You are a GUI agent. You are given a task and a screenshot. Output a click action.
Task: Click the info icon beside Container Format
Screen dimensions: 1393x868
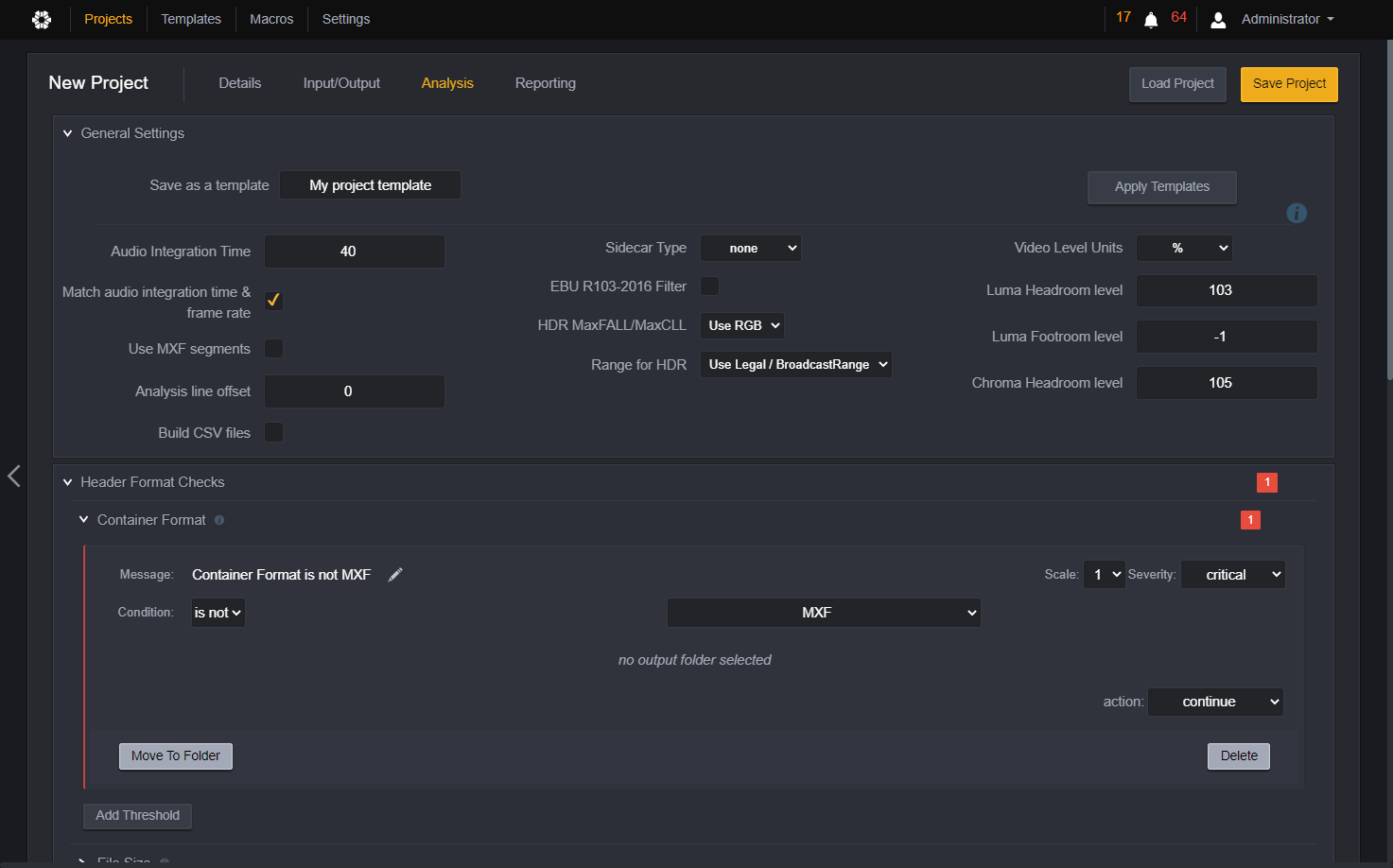click(219, 520)
